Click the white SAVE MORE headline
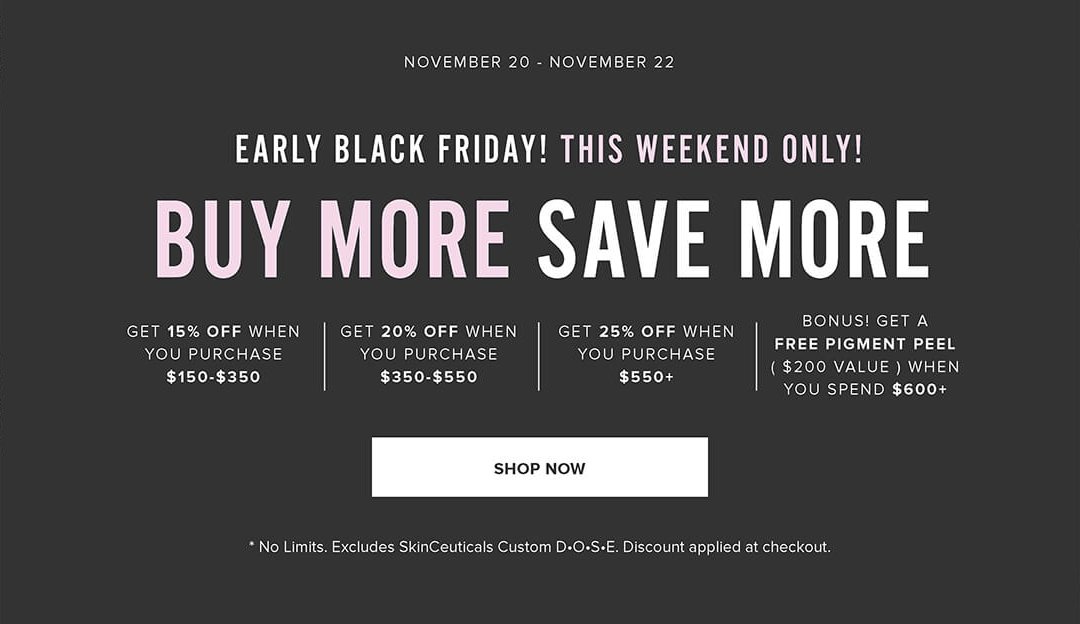This screenshot has height=624, width=1080. pyautogui.click(x=734, y=239)
